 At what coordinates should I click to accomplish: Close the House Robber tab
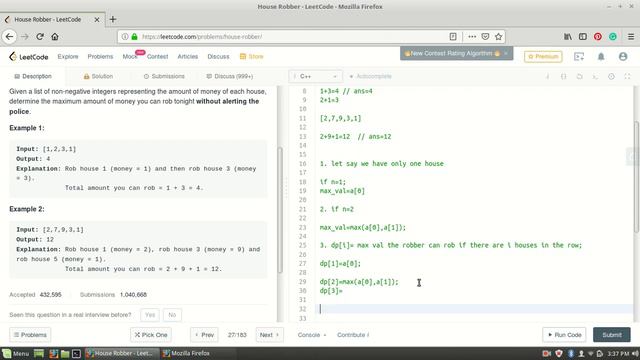click(x=97, y=20)
